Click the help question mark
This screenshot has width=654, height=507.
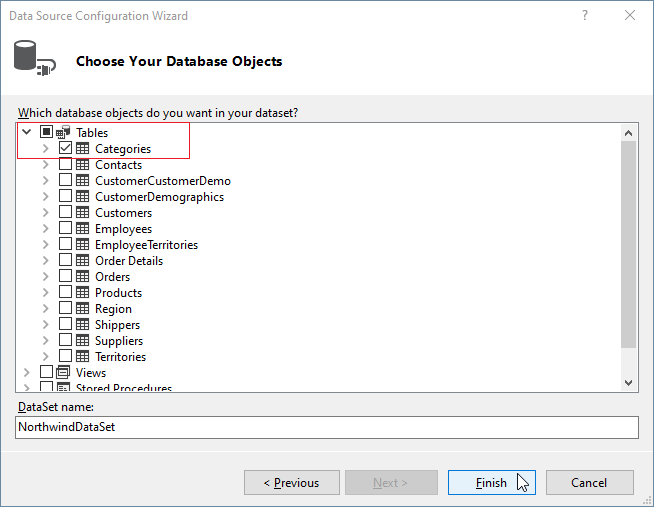pos(585,15)
